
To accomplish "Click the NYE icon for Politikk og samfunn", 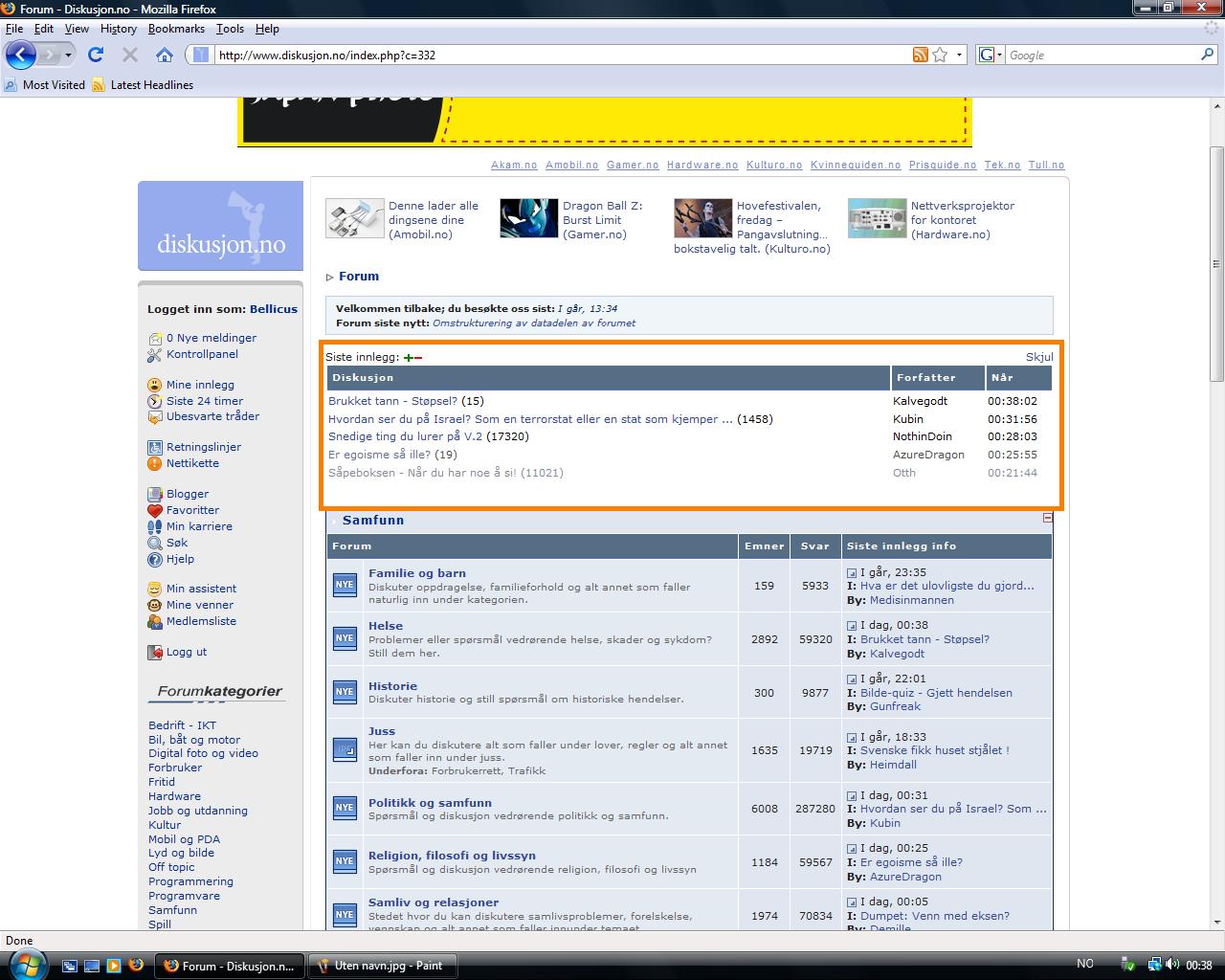I will tap(345, 808).
